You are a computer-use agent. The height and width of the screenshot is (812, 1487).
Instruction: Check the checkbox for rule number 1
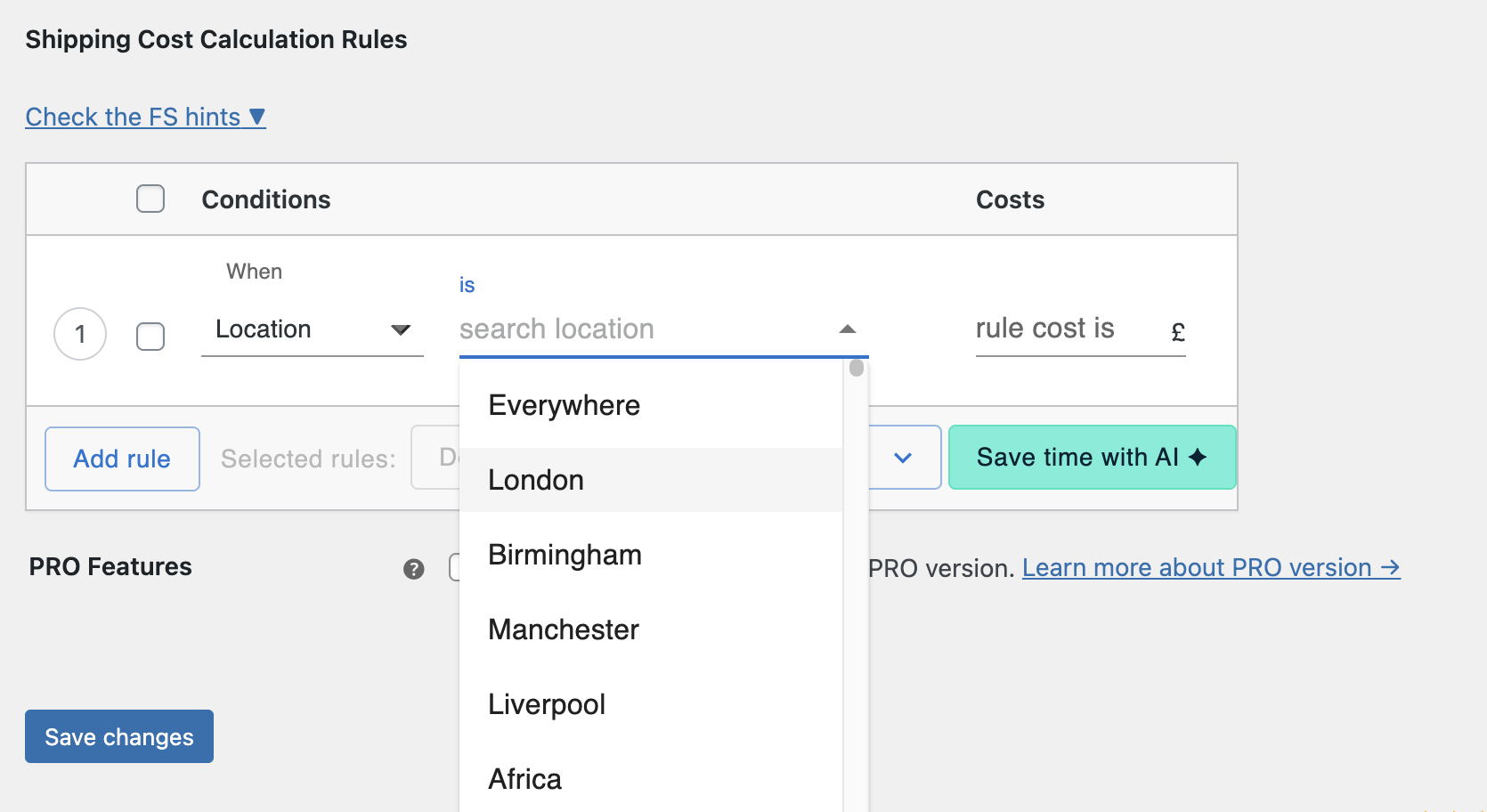click(x=150, y=337)
